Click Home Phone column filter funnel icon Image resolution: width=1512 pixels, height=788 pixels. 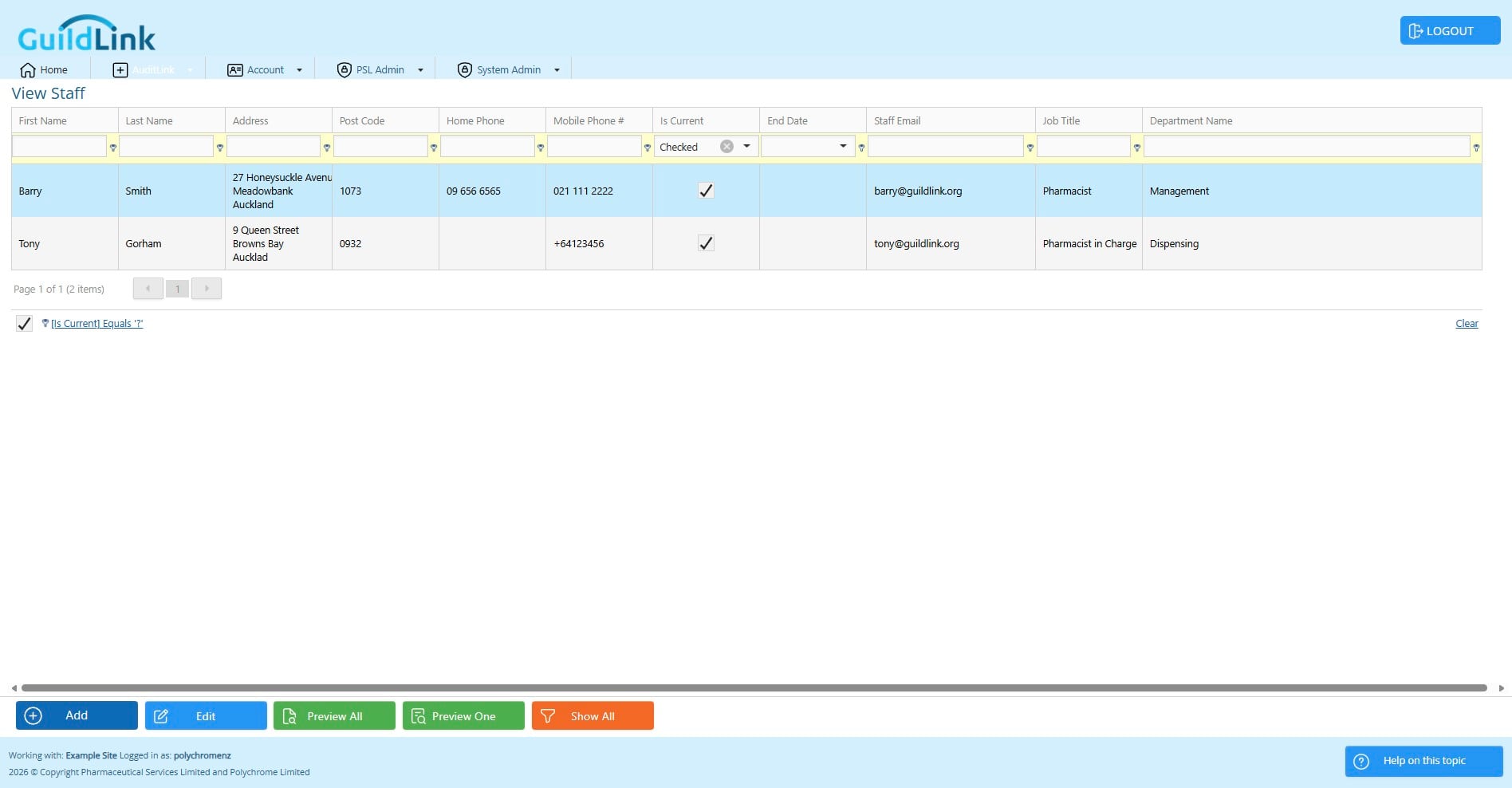click(x=541, y=148)
